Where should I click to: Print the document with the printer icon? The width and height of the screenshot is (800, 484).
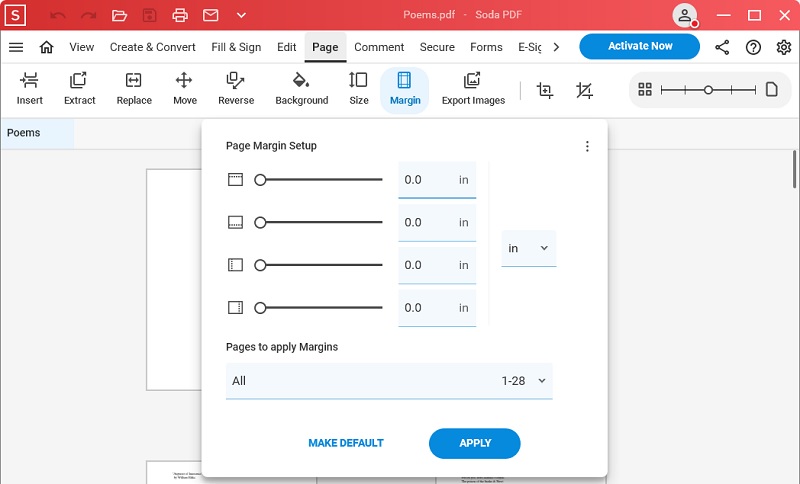pyautogui.click(x=180, y=15)
